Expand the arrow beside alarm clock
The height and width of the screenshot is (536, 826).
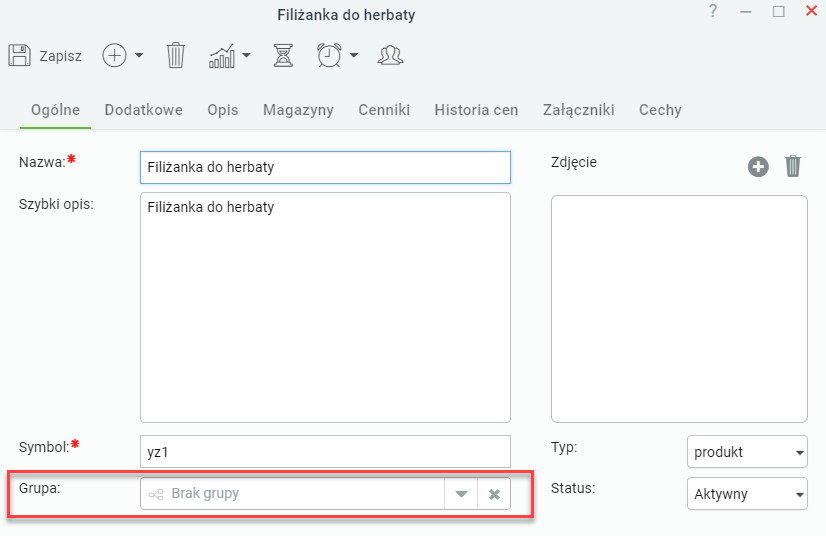(354, 55)
